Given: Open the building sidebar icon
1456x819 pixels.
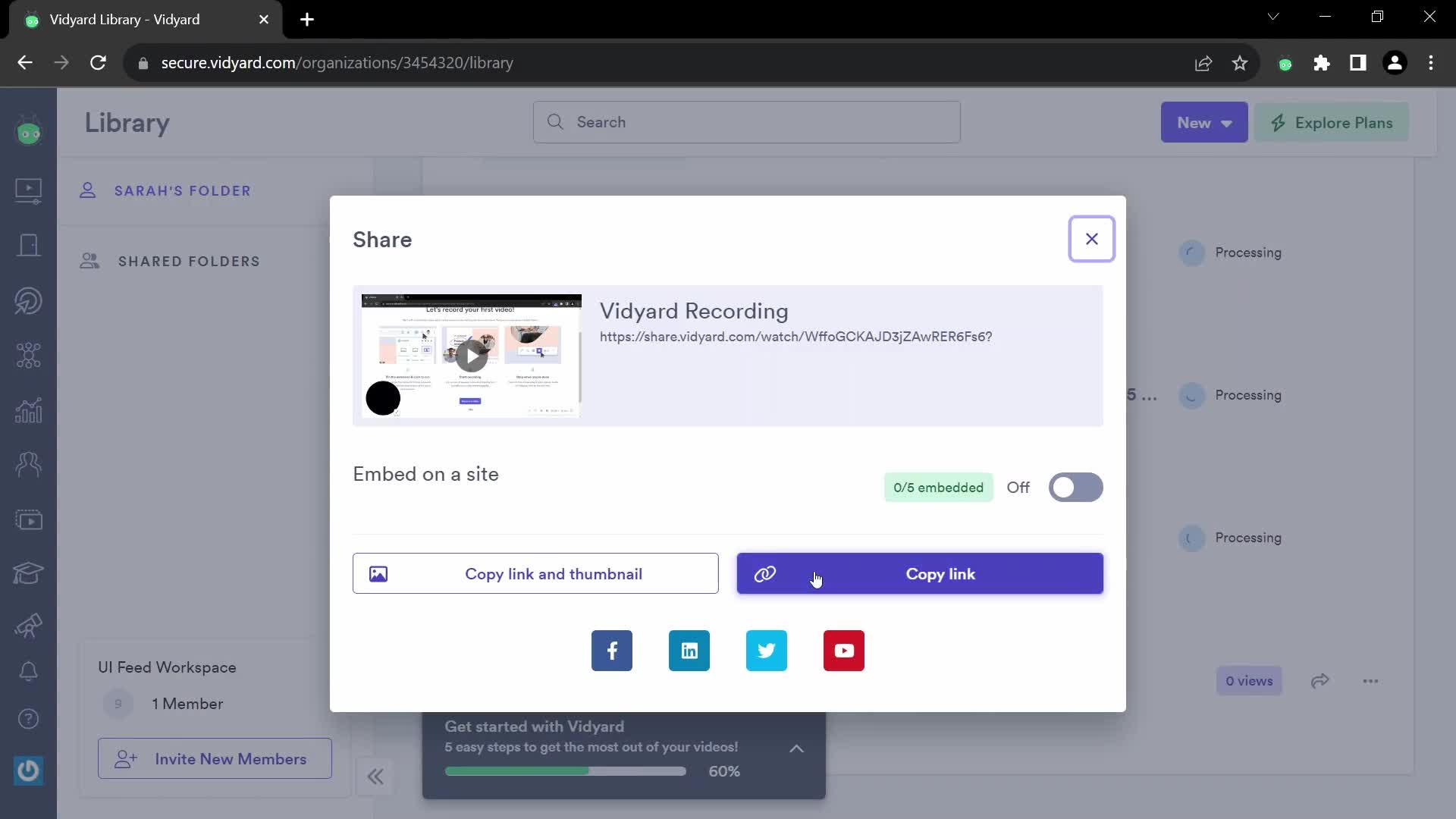Looking at the screenshot, I should tap(29, 245).
